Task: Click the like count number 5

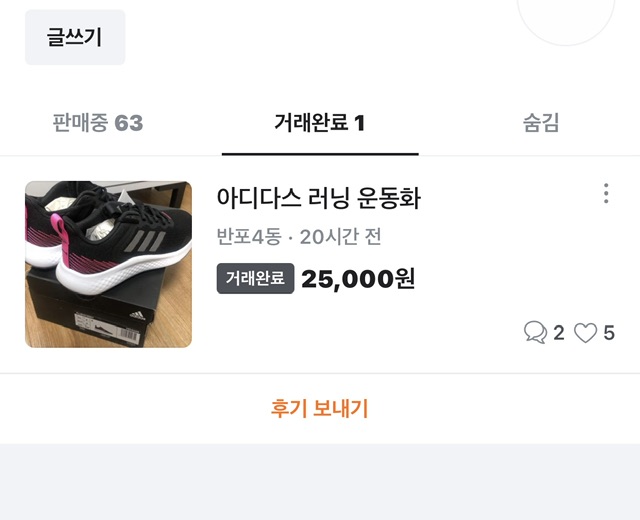Action: pos(608,333)
